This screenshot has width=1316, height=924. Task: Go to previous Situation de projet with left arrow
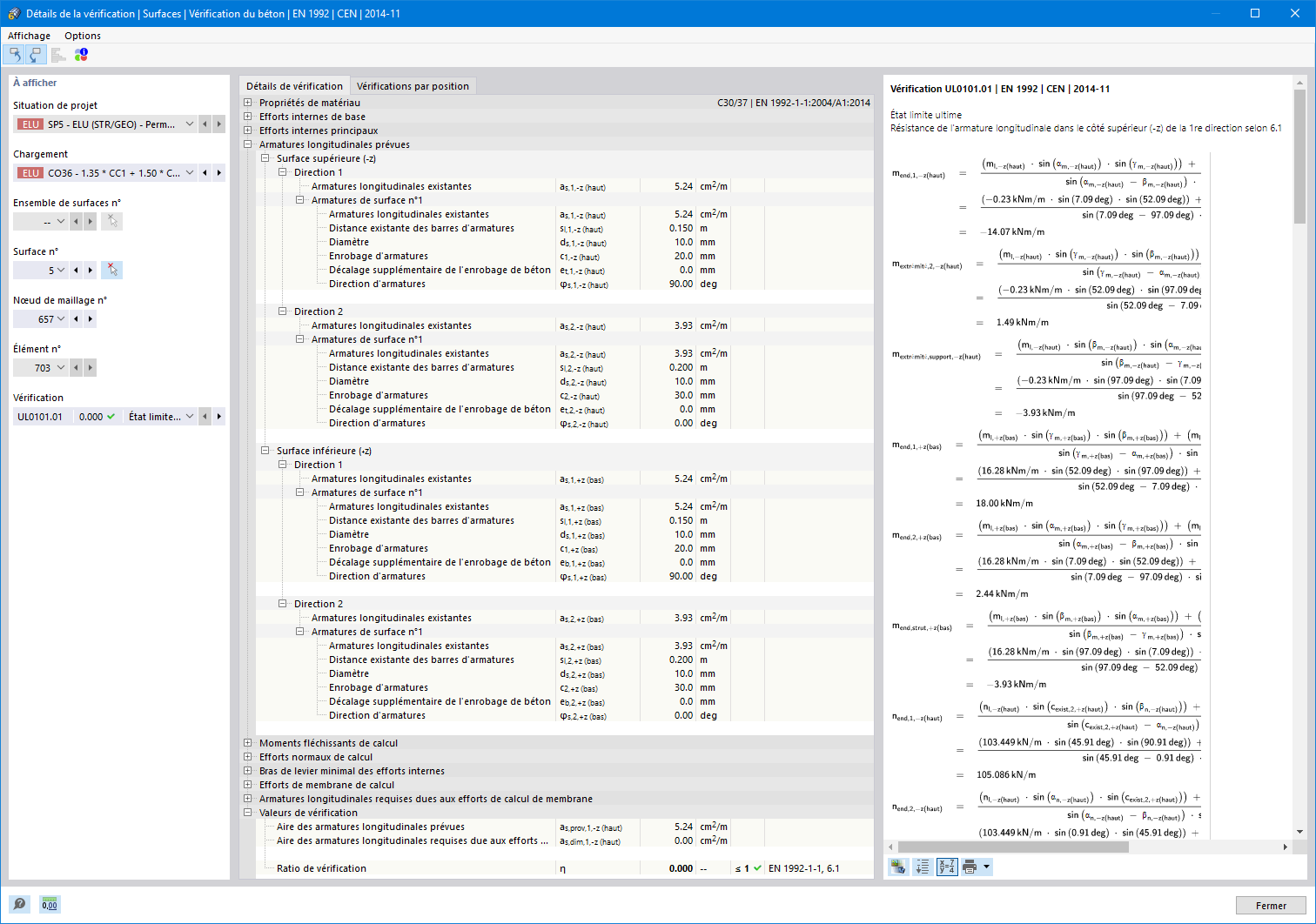[205, 124]
